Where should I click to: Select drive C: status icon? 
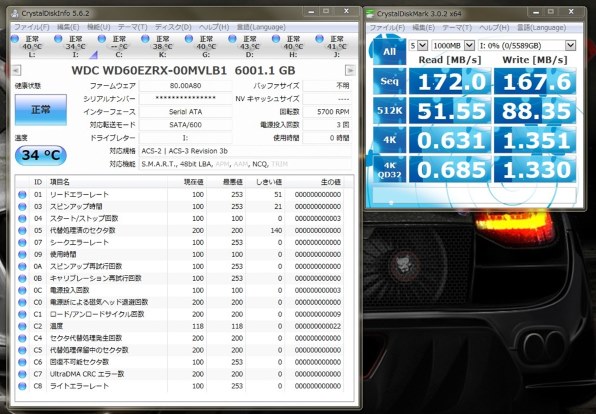102,39
